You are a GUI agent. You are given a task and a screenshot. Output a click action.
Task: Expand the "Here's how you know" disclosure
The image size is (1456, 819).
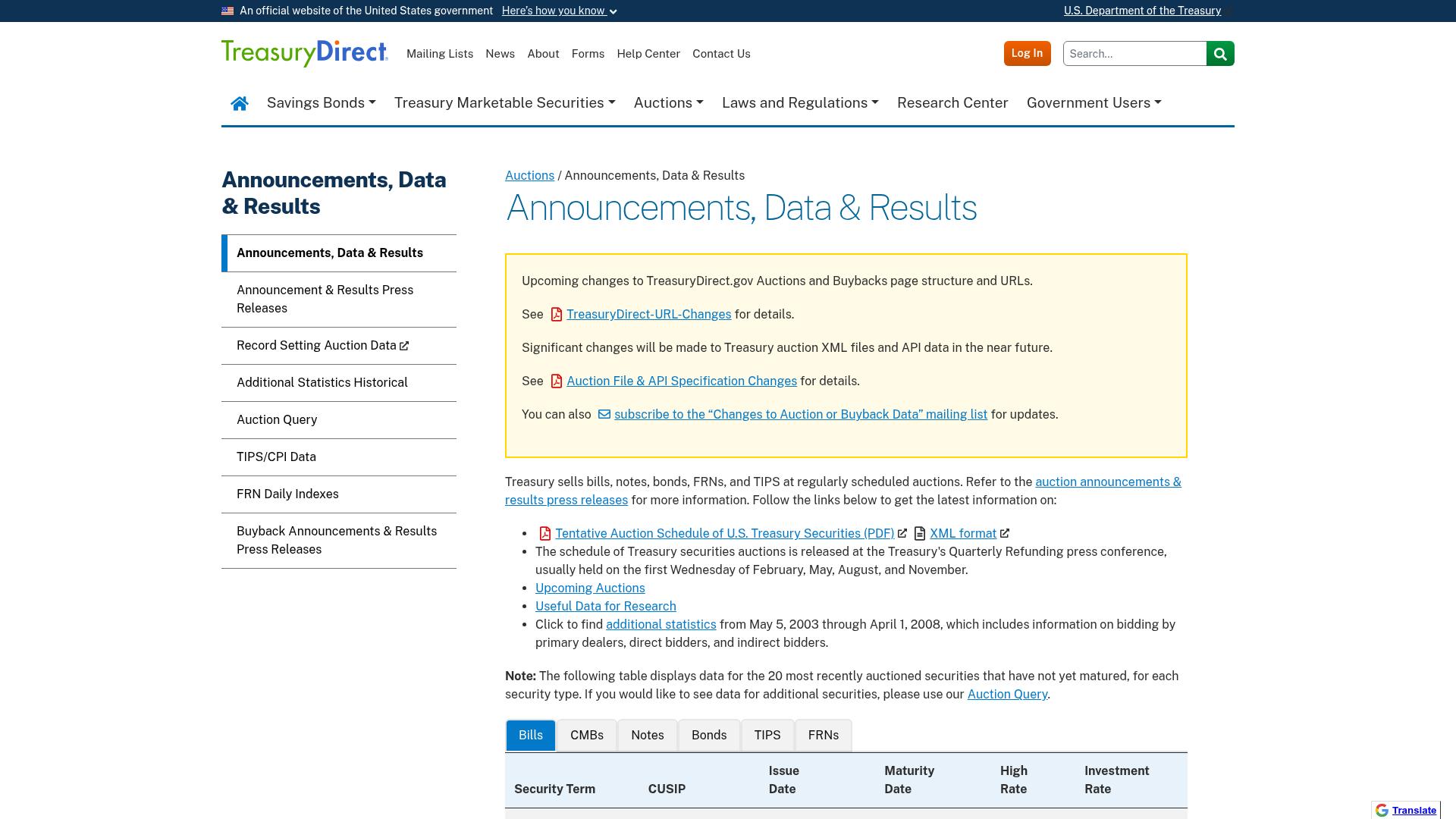point(560,11)
